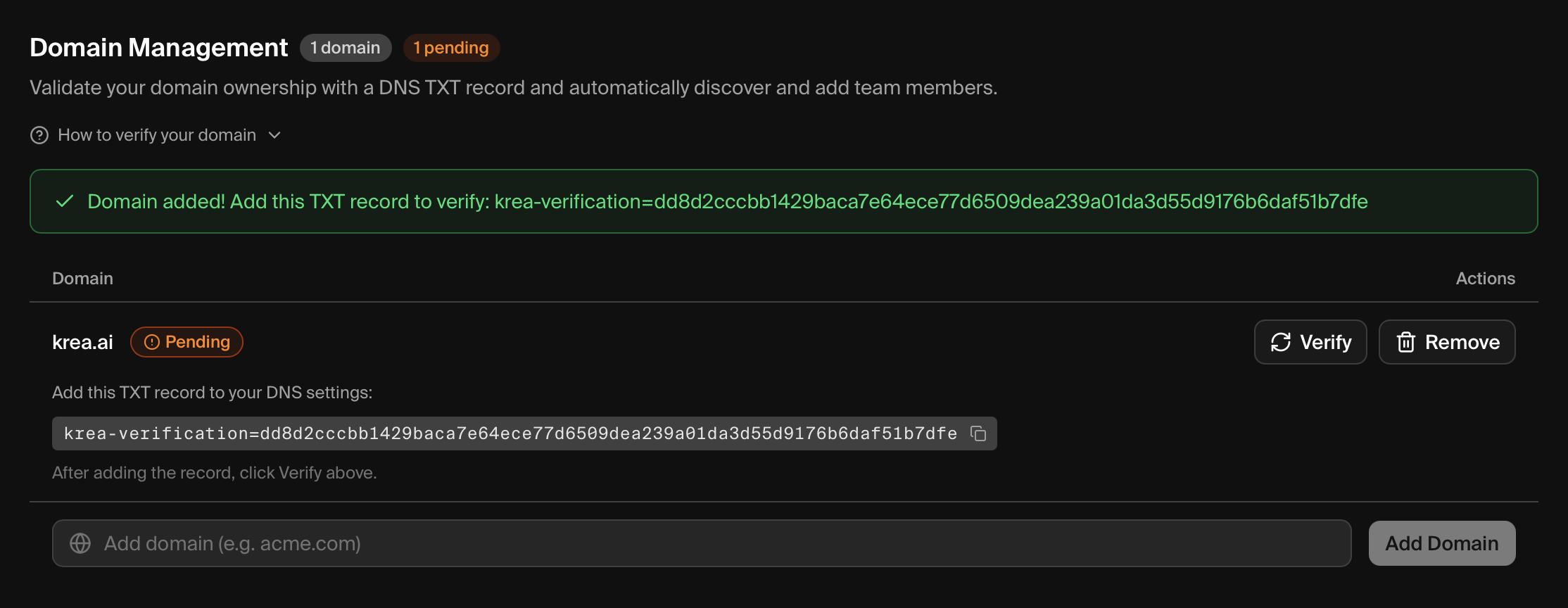
Task: Click the Domain column header
Action: (82, 279)
